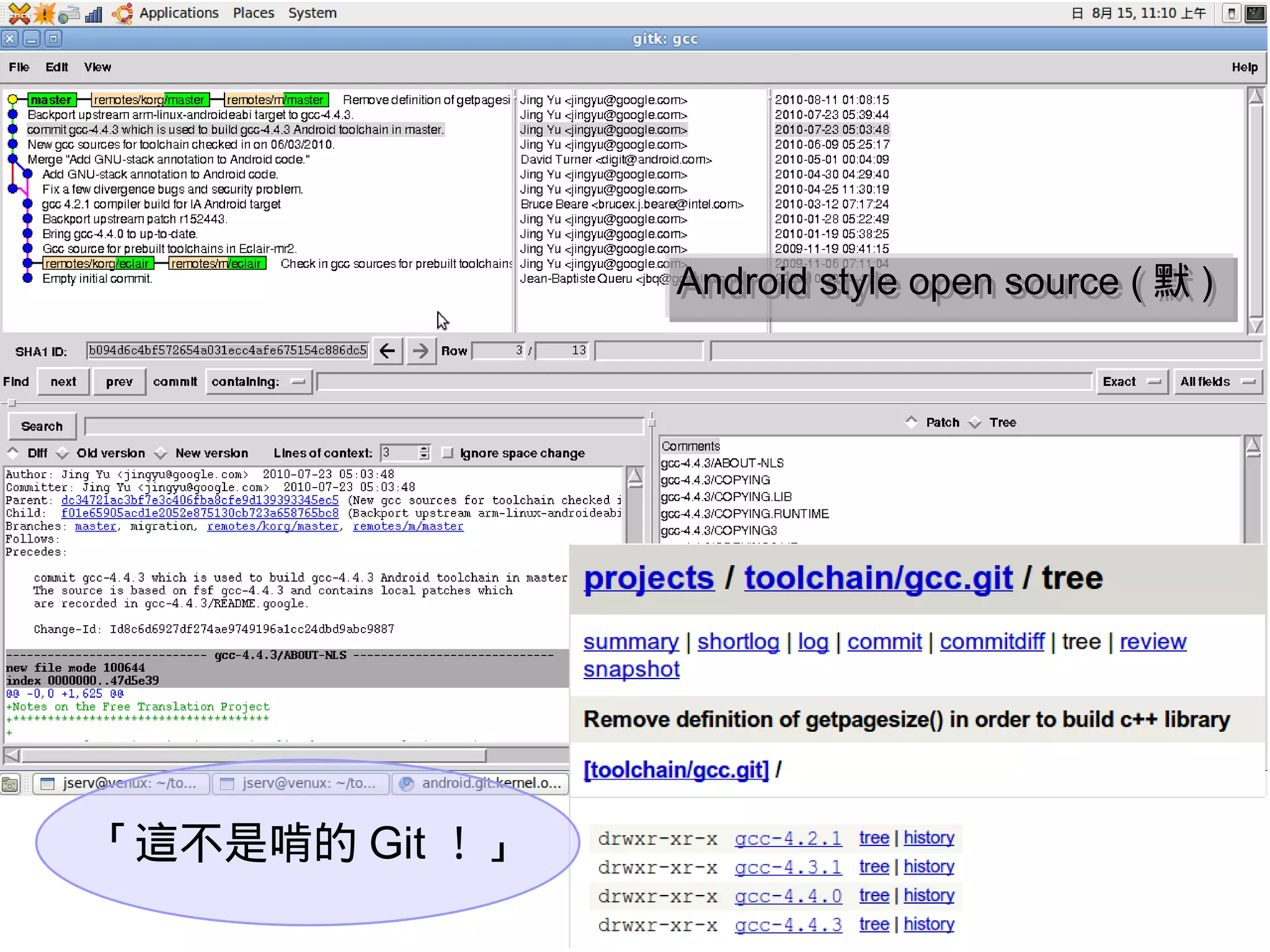
Task: Open the snapshot link in gitweb
Action: coord(631,669)
